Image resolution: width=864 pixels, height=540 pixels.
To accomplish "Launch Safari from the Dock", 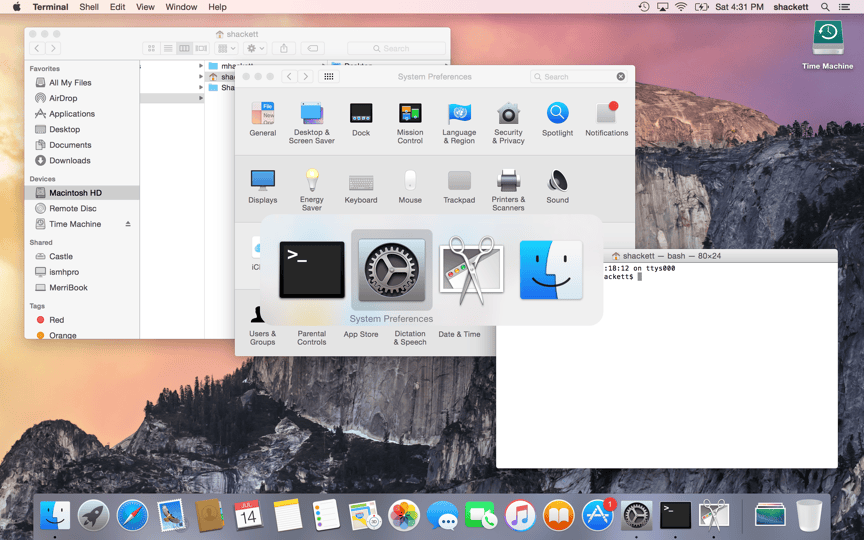I will click(x=132, y=516).
